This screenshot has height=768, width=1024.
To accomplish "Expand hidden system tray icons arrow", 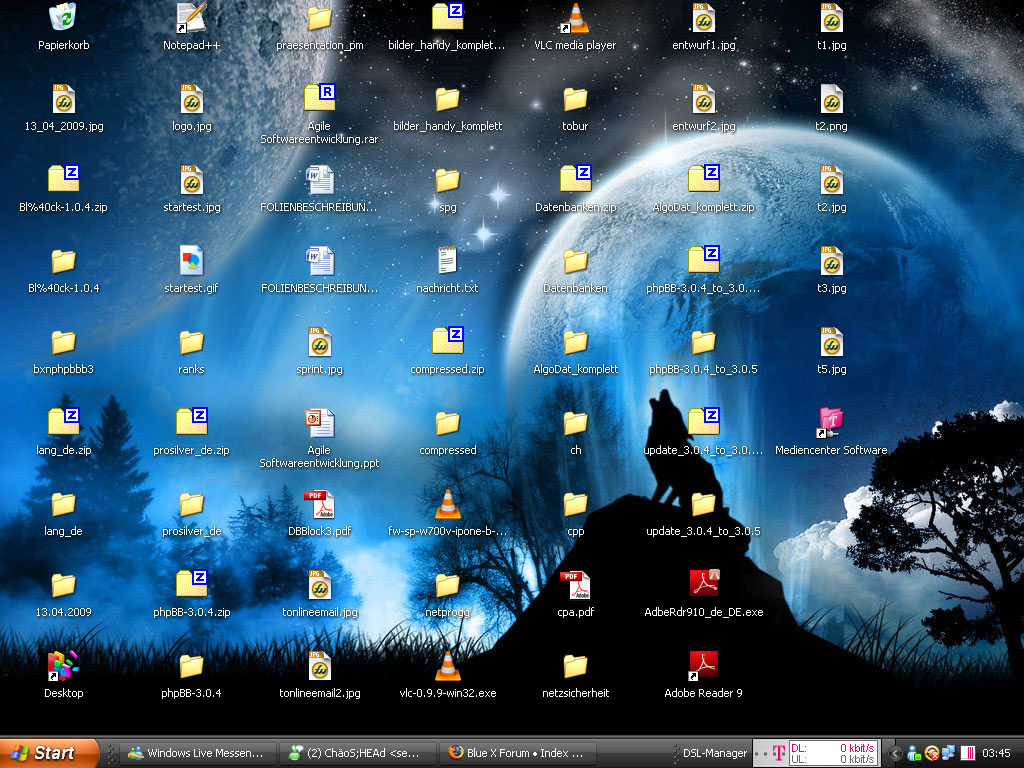I will click(897, 753).
